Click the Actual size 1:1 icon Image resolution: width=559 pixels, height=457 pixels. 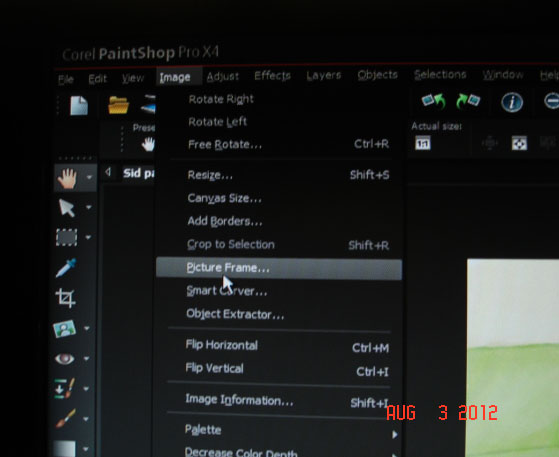click(x=423, y=144)
